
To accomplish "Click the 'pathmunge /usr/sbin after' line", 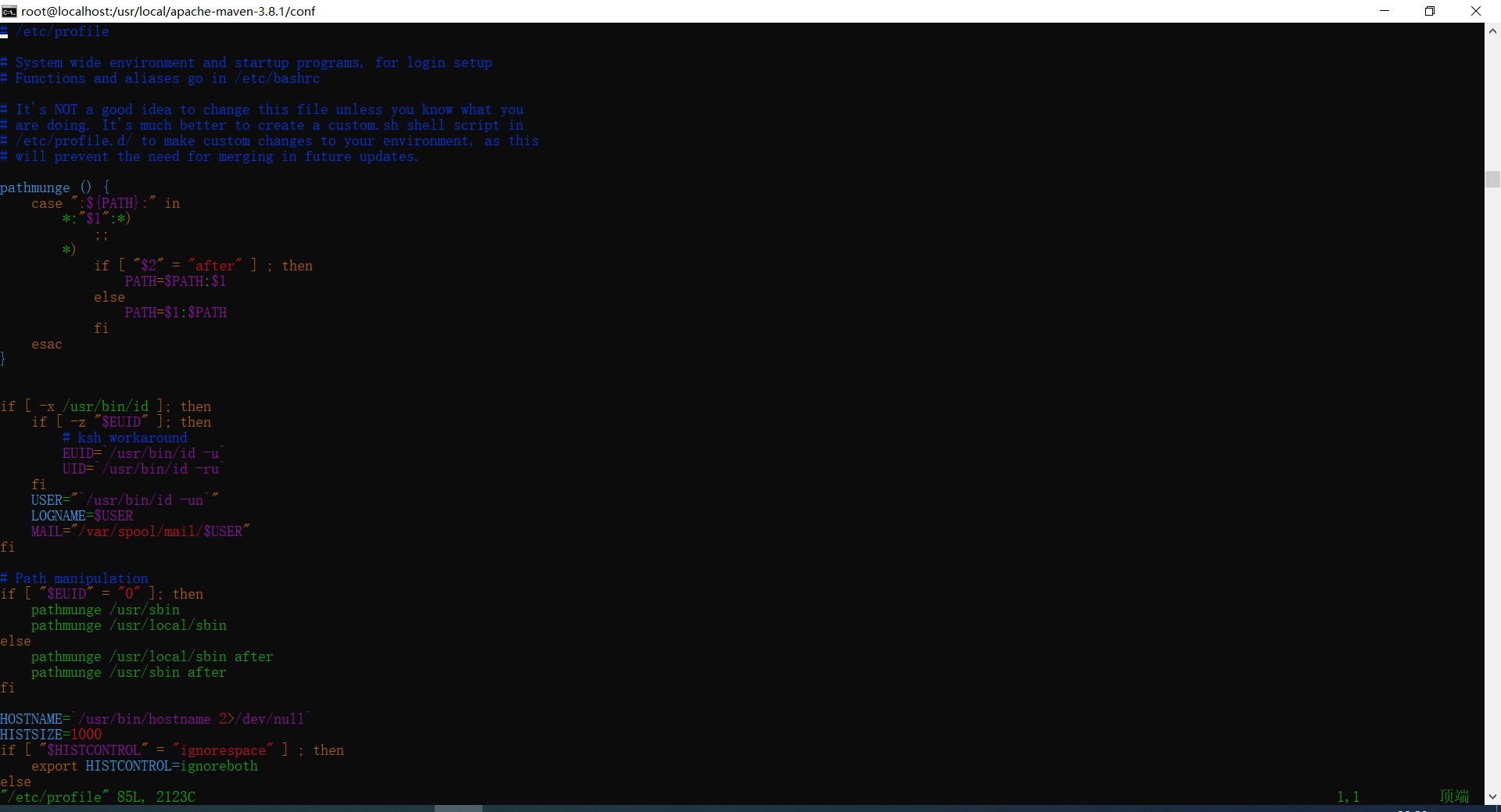I will coord(129,672).
